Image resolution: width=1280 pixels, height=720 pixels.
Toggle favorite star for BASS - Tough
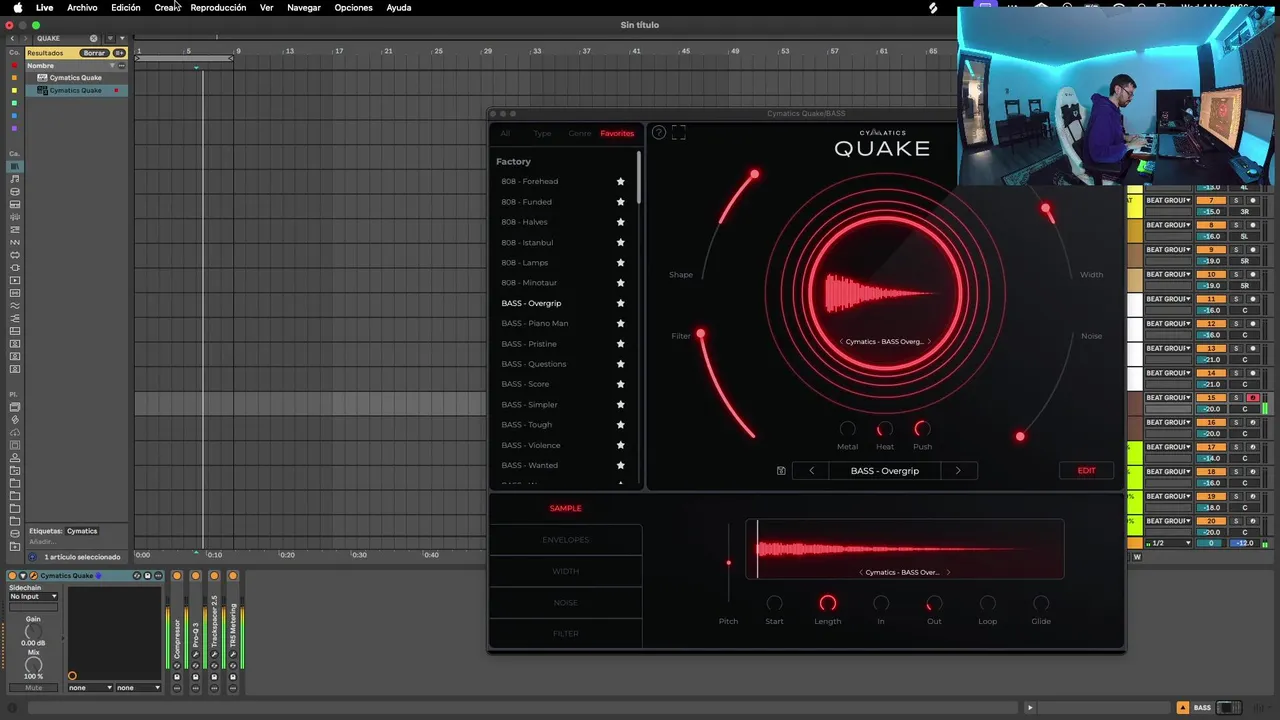[620, 425]
